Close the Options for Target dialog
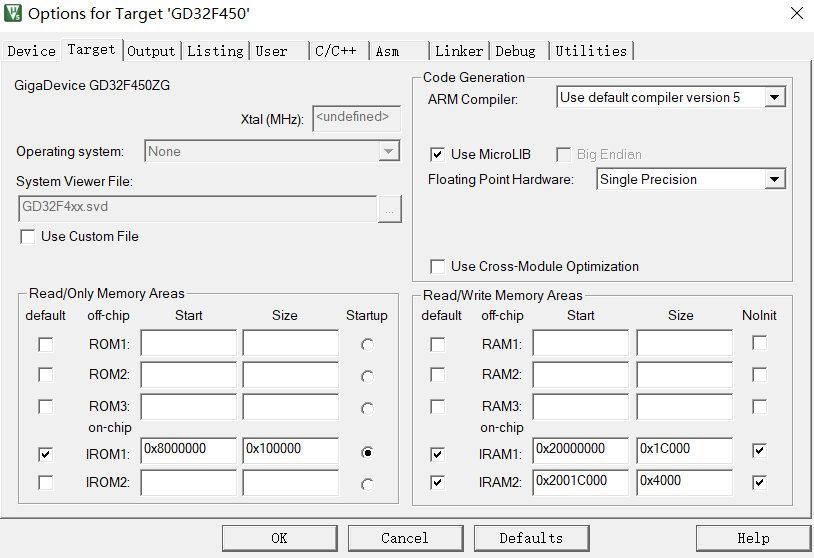 (x=796, y=14)
